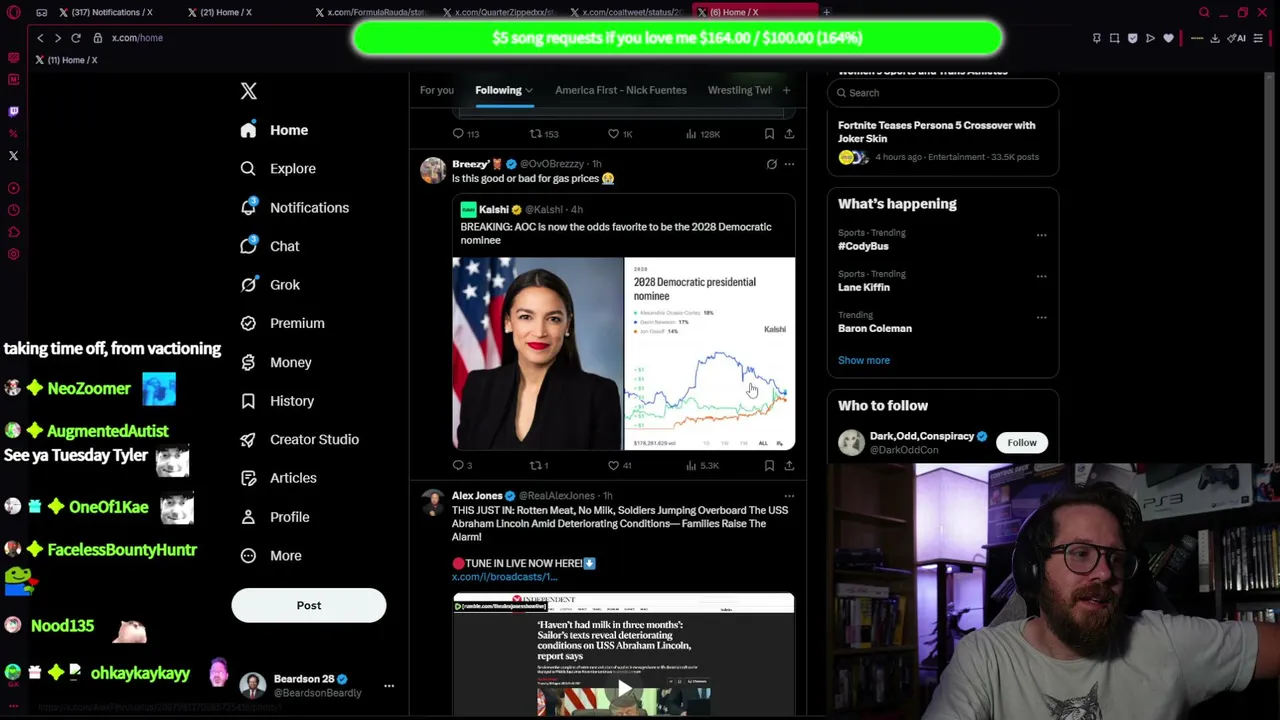Open the Fortnite Teases Persona 5 Crossover story
1280x720 pixels.
pos(937,132)
